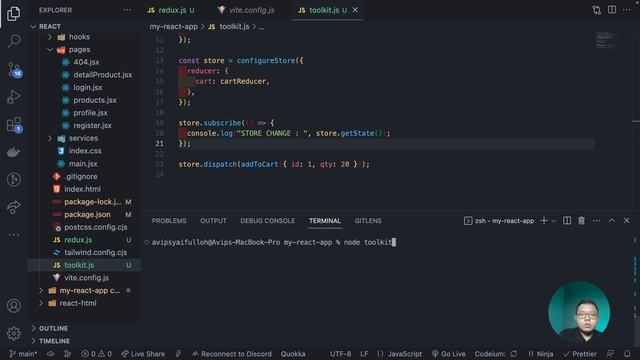Split the terminal panel
This screenshot has height=360, width=640.
(567, 220)
